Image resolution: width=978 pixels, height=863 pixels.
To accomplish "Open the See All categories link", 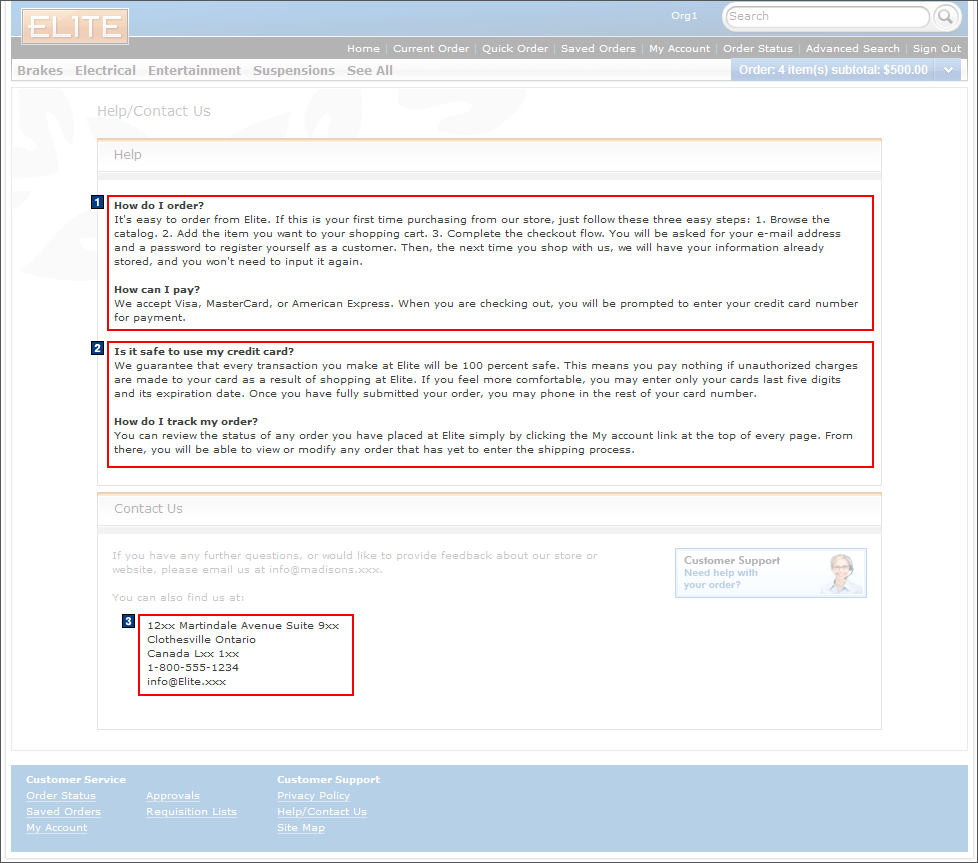I will coord(370,70).
